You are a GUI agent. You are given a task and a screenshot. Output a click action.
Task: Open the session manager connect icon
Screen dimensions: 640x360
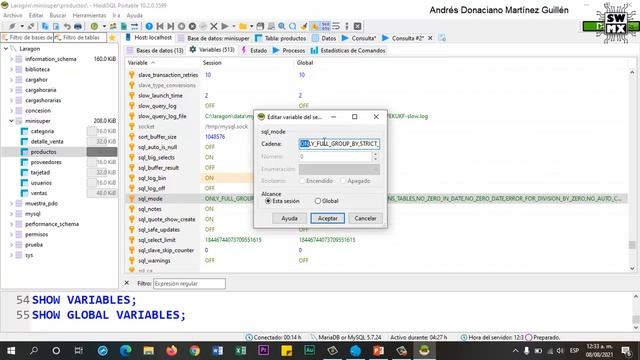coord(12,26)
